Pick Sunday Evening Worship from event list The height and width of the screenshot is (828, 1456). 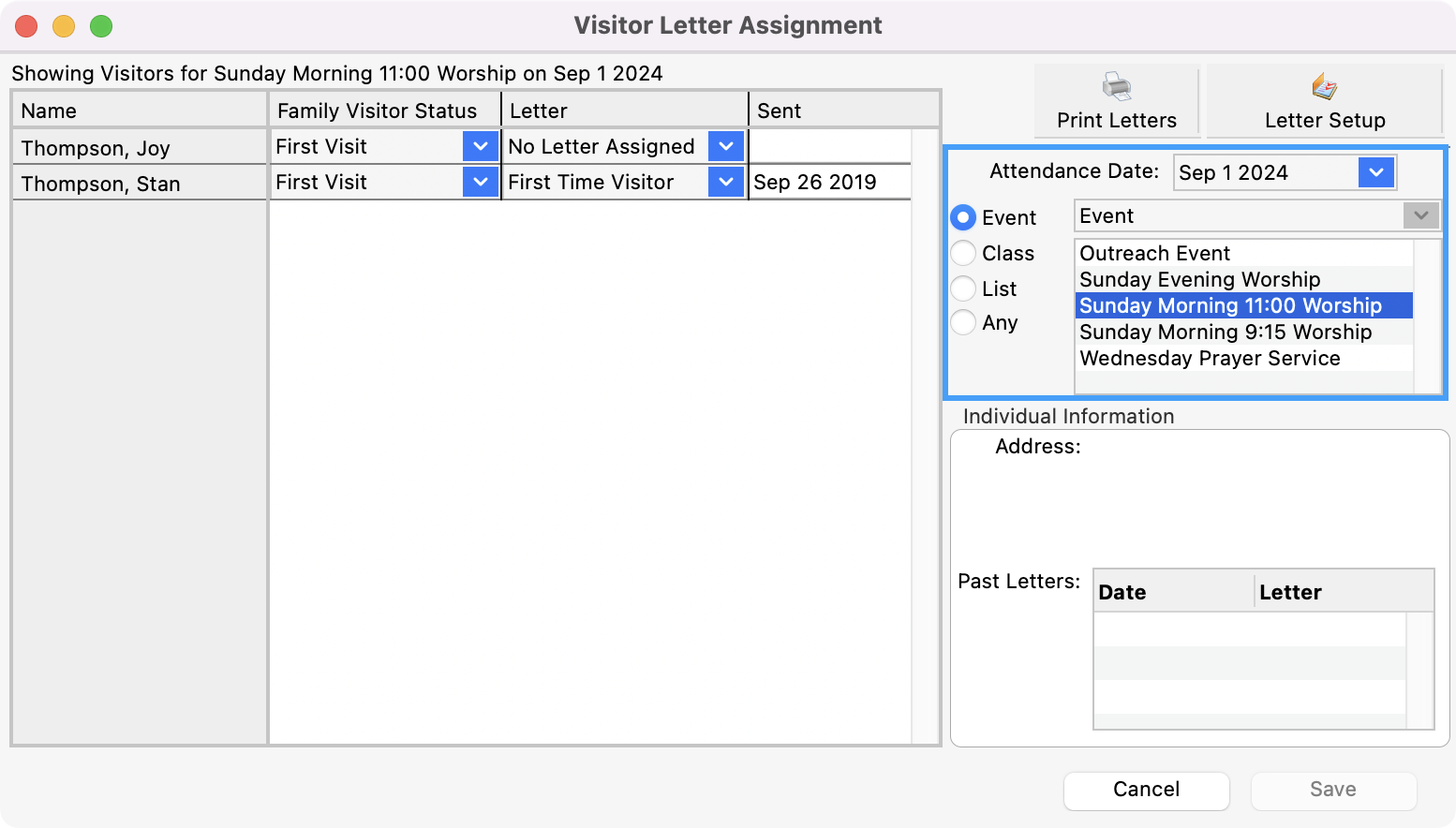pos(1199,280)
